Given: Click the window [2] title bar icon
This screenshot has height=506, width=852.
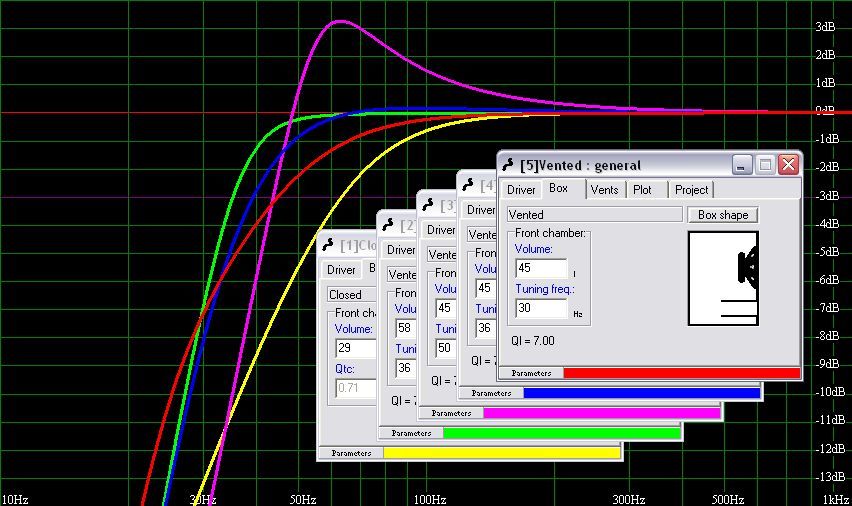Looking at the screenshot, I should 387,224.
